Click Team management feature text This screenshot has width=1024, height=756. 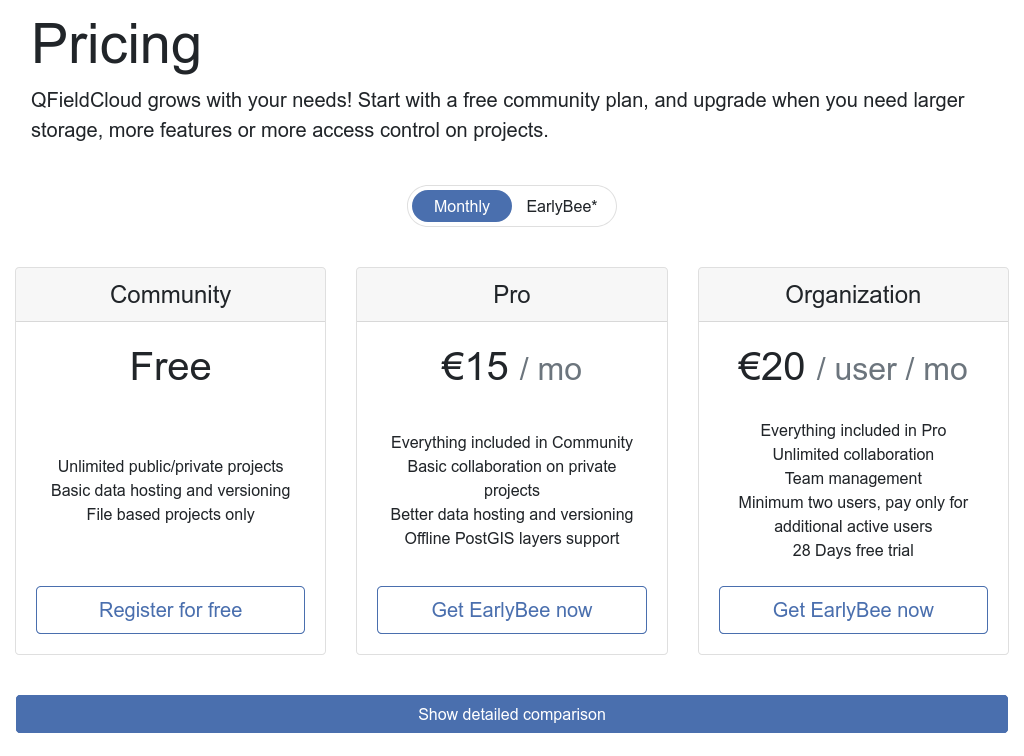[x=853, y=479]
